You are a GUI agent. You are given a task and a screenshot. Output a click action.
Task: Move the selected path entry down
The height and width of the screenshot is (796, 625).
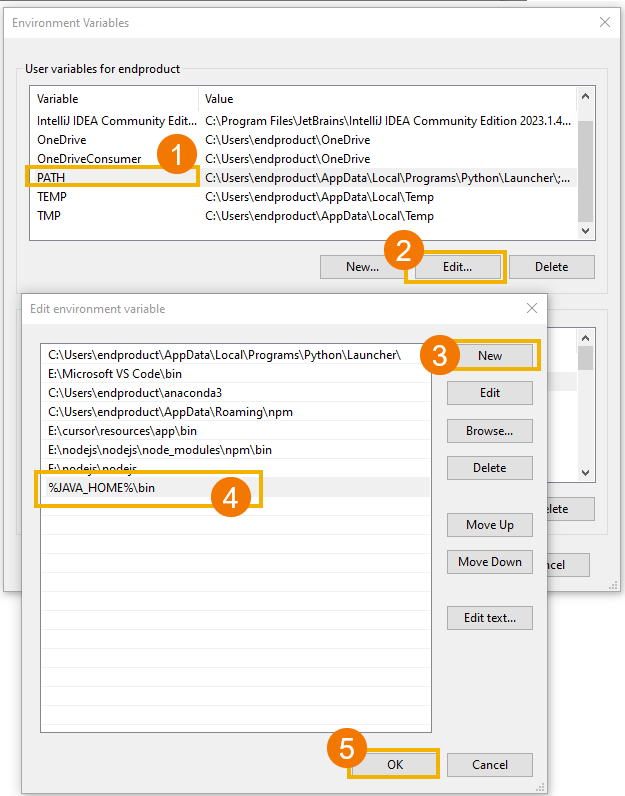click(490, 562)
